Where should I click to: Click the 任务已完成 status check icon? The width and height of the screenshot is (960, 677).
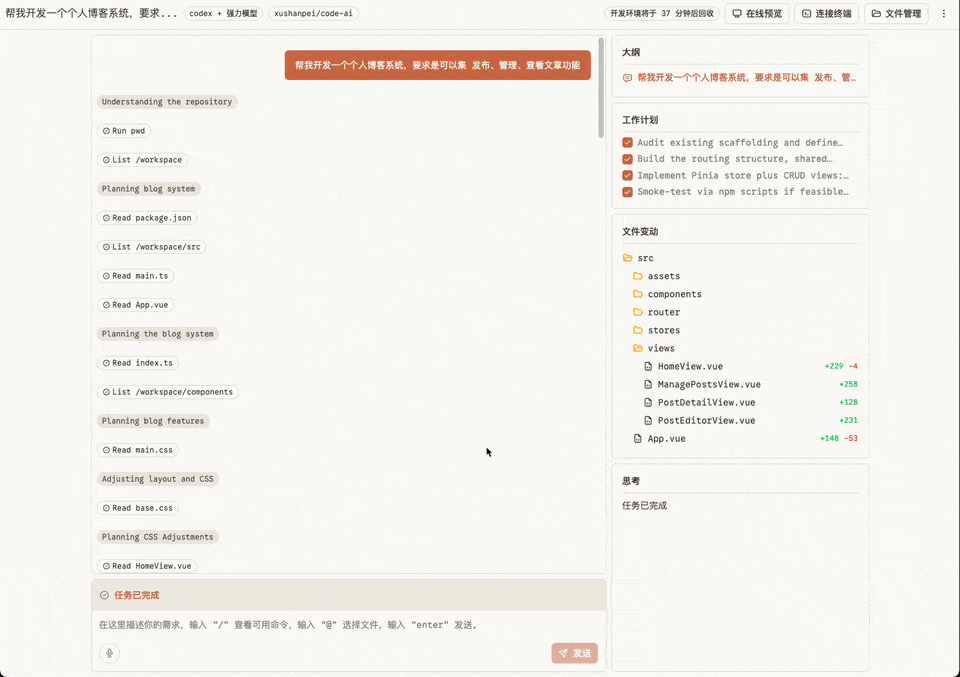pos(104,595)
